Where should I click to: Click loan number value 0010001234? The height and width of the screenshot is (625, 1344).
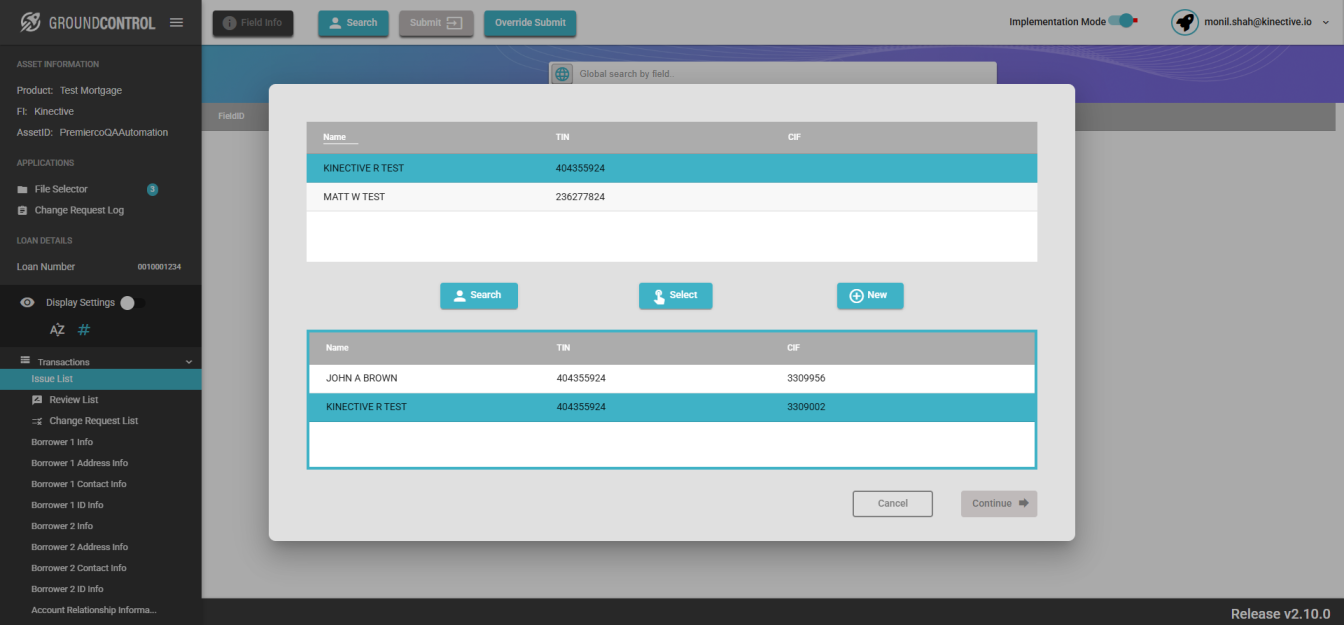159,267
